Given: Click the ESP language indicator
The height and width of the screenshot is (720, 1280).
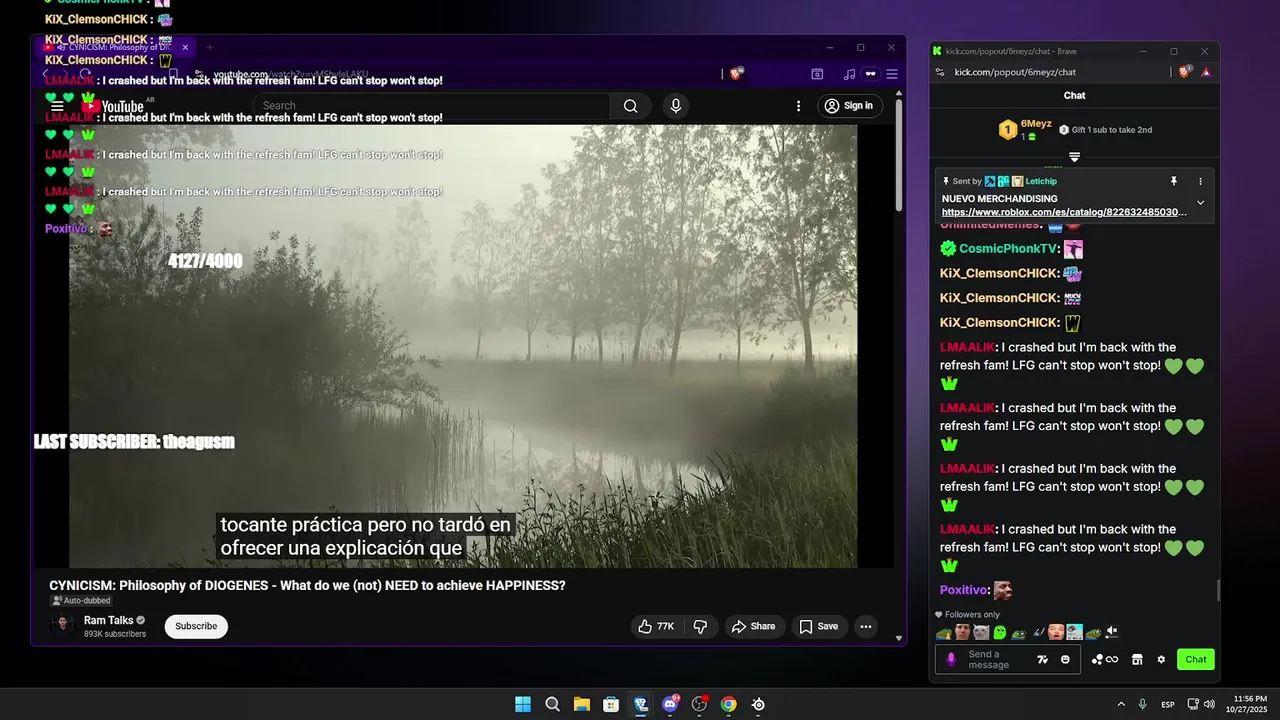Looking at the screenshot, I should 1168,705.
